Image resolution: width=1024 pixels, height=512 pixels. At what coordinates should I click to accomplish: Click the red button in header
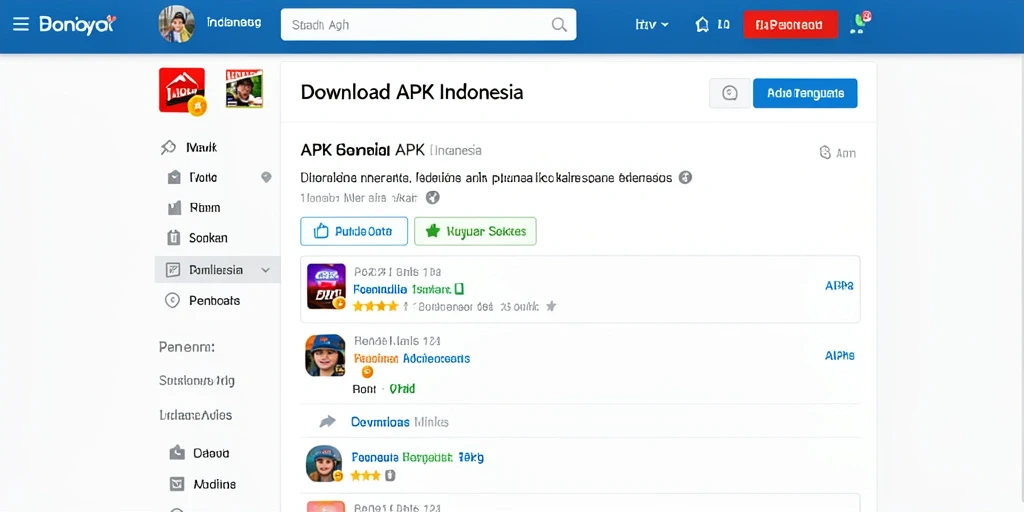790,25
